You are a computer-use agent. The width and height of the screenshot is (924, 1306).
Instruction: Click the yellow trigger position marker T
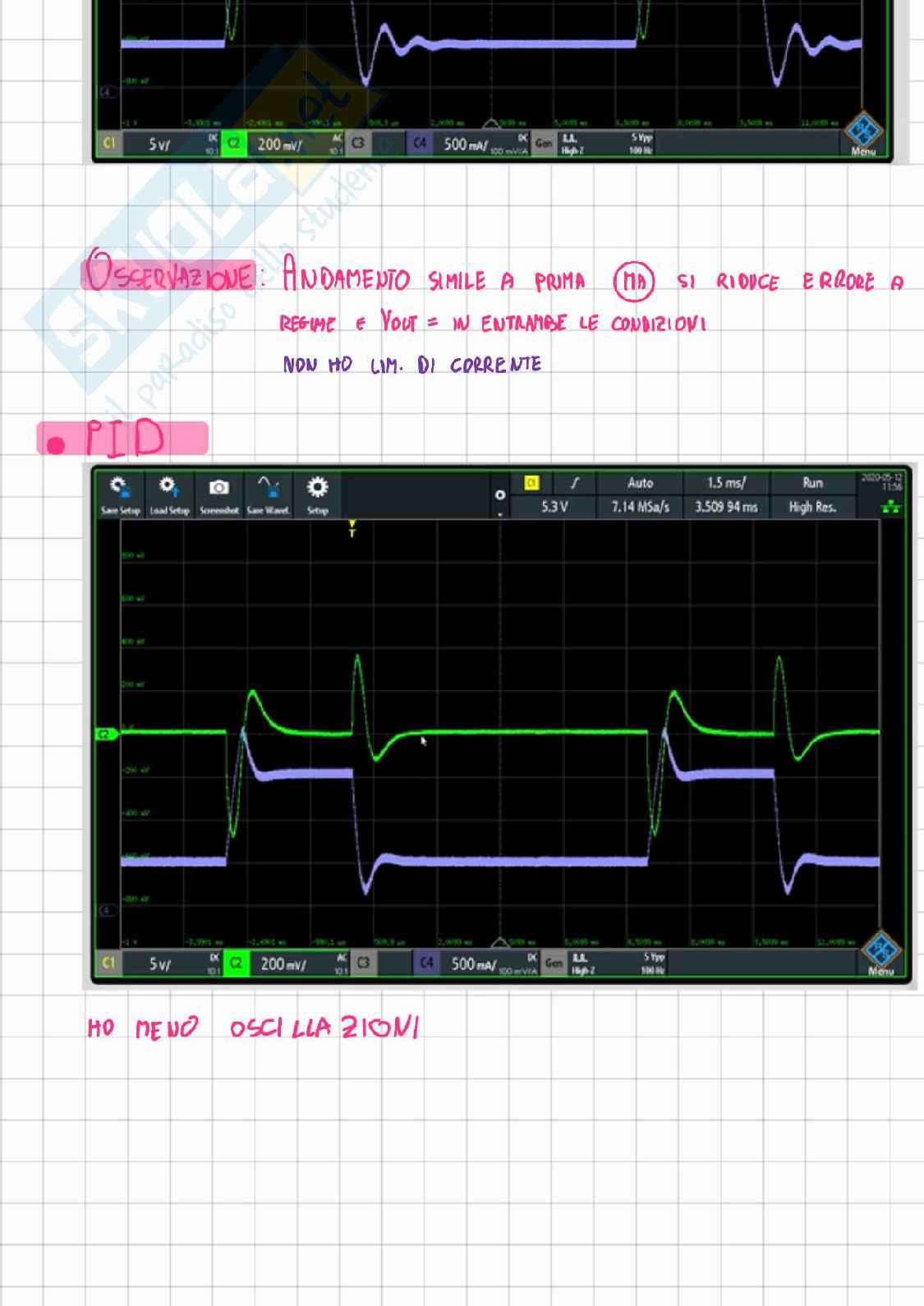click(x=352, y=528)
